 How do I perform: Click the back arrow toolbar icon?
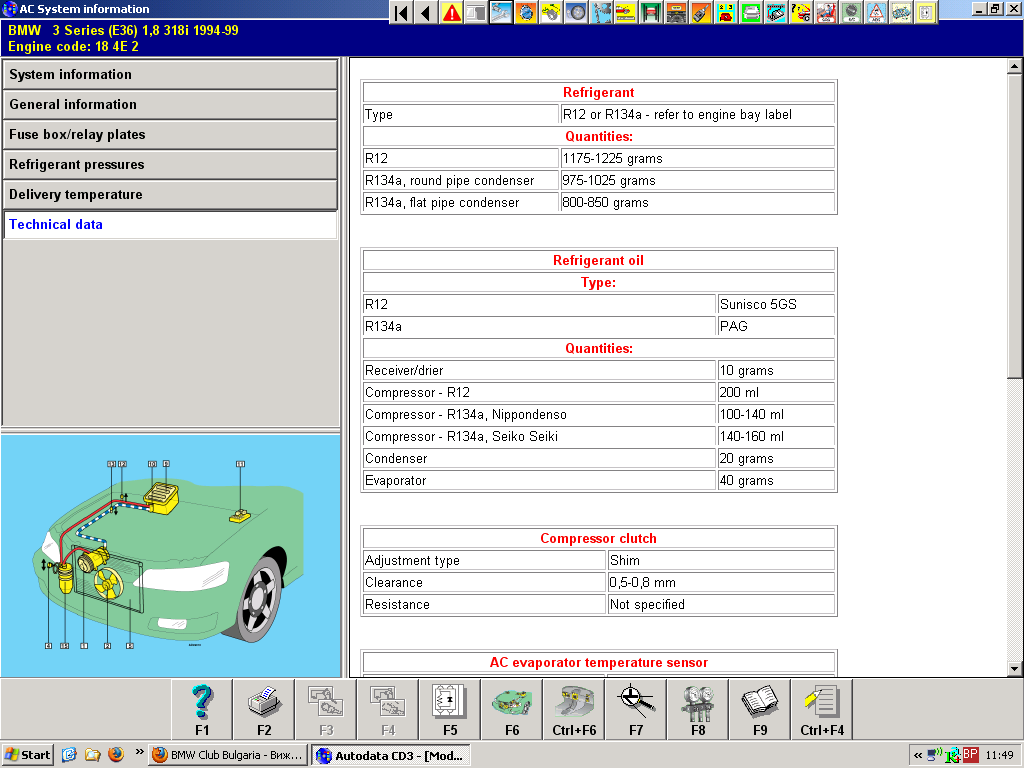[x=426, y=12]
